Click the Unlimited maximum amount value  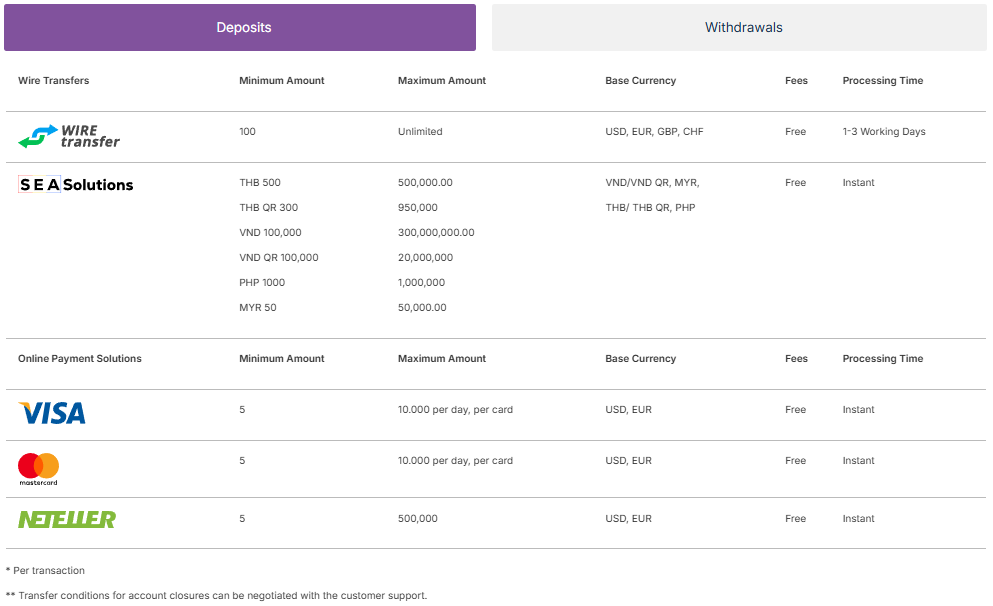[x=419, y=132]
